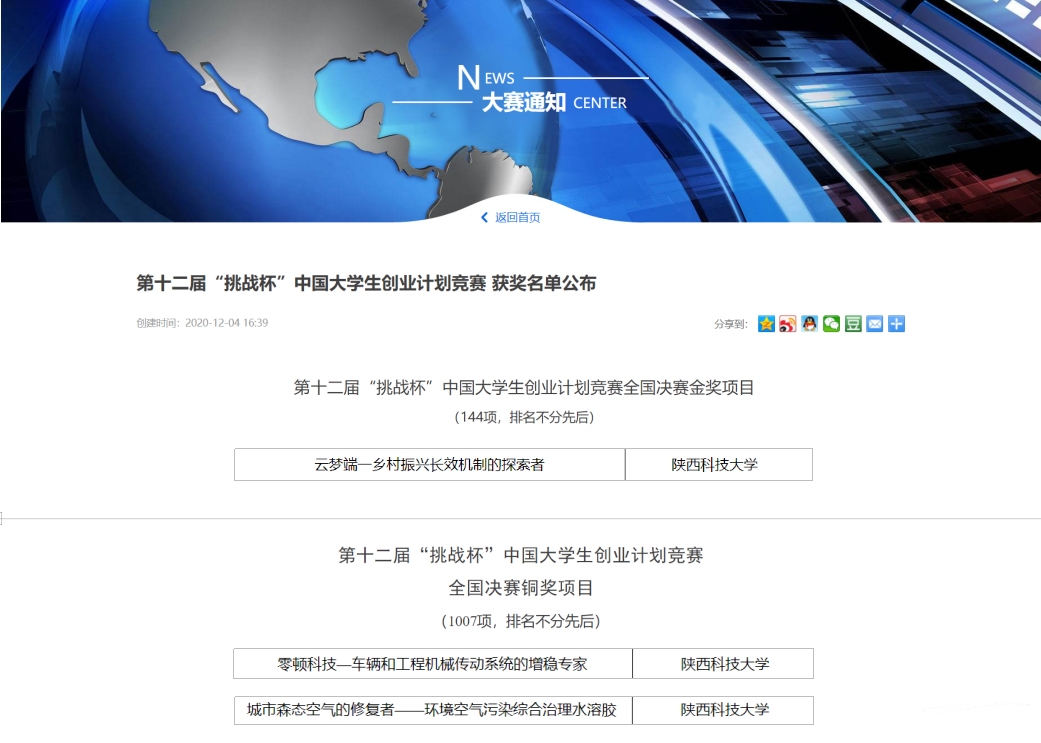Select 陕西科技大学 cell beside 城市森态空气 project
Image resolution: width=1041 pixels, height=743 pixels.
point(724,710)
